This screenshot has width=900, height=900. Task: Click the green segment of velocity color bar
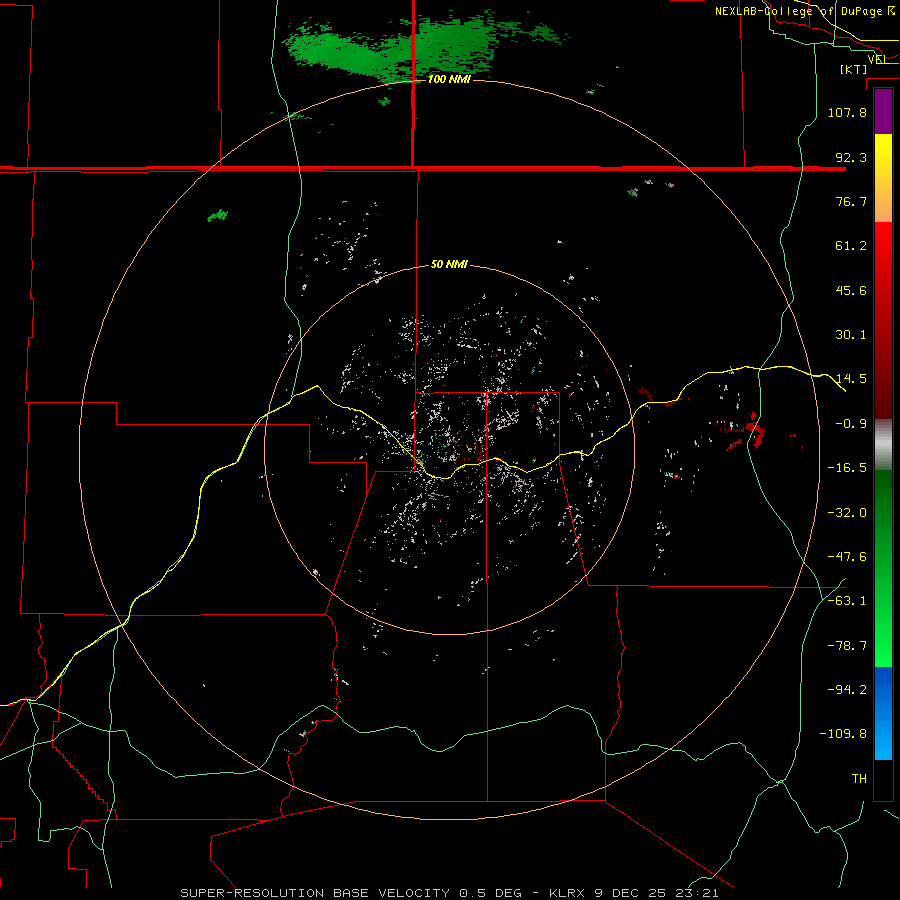[883, 568]
